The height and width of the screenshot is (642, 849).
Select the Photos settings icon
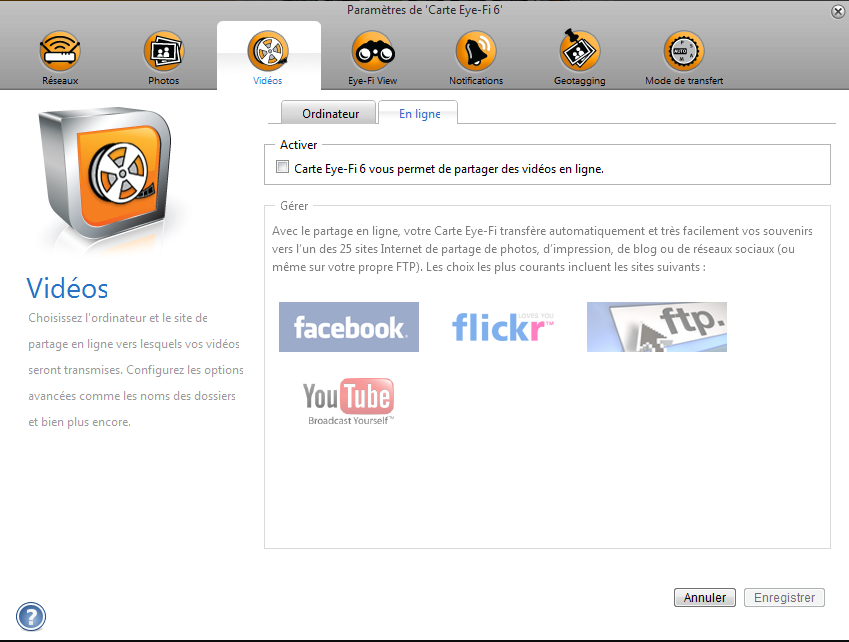[164, 51]
